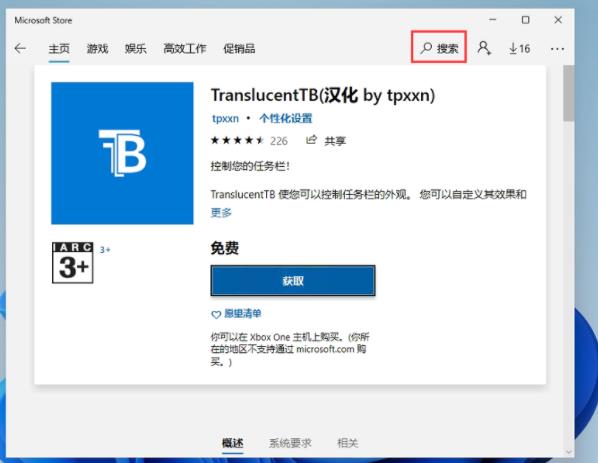598x463 pixels.
Task: Switch to the 主页 tab
Action: click(59, 48)
